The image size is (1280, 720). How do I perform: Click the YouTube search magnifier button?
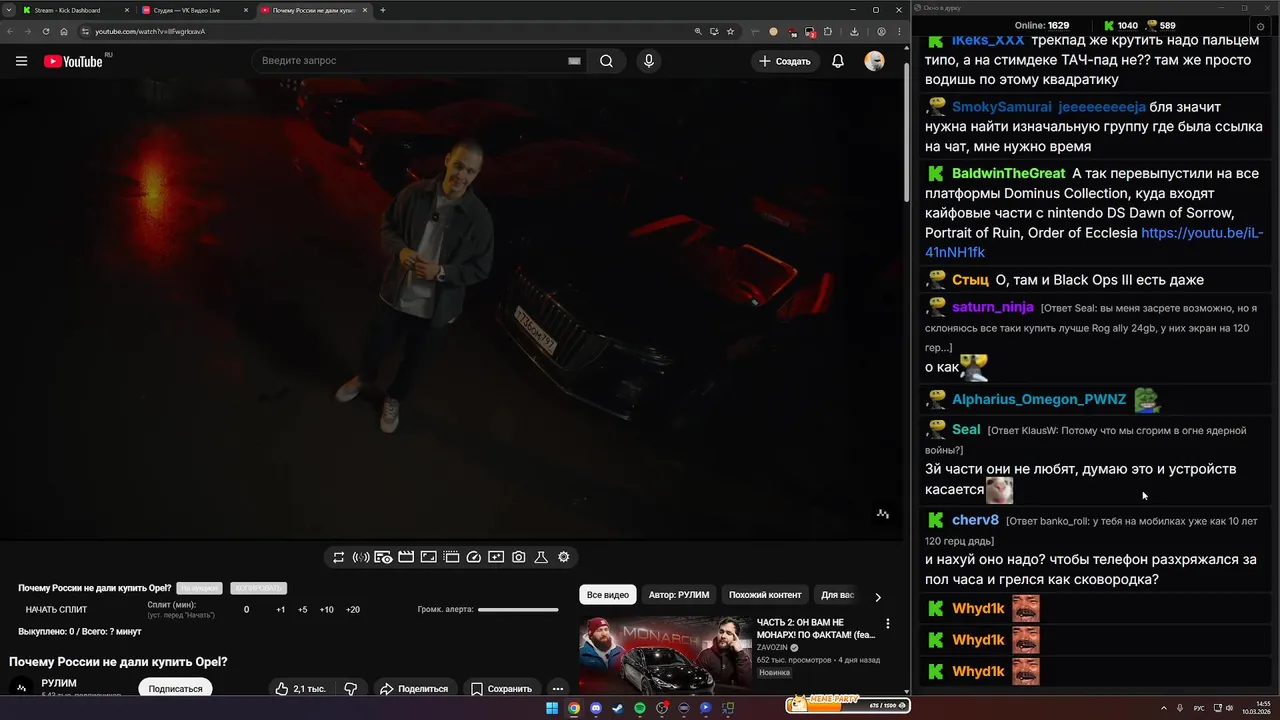click(607, 61)
